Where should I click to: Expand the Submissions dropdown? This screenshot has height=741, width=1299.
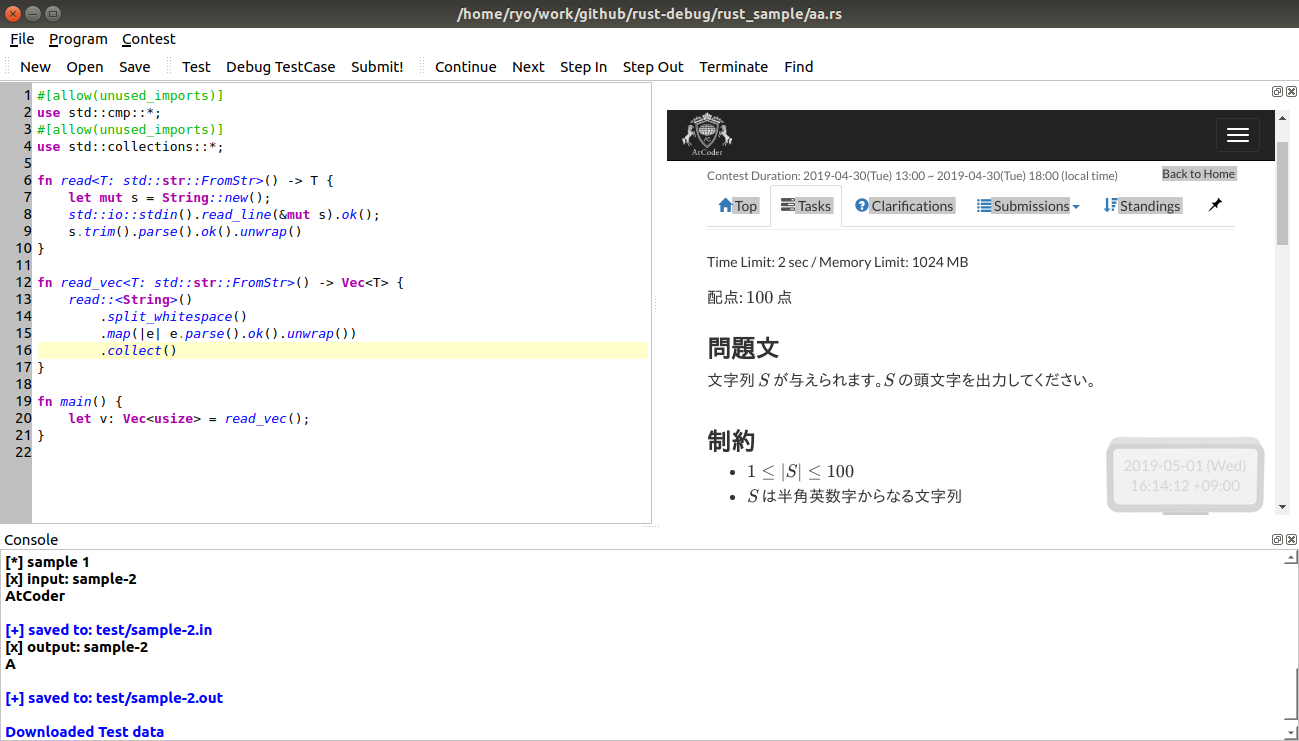pyautogui.click(x=1028, y=206)
